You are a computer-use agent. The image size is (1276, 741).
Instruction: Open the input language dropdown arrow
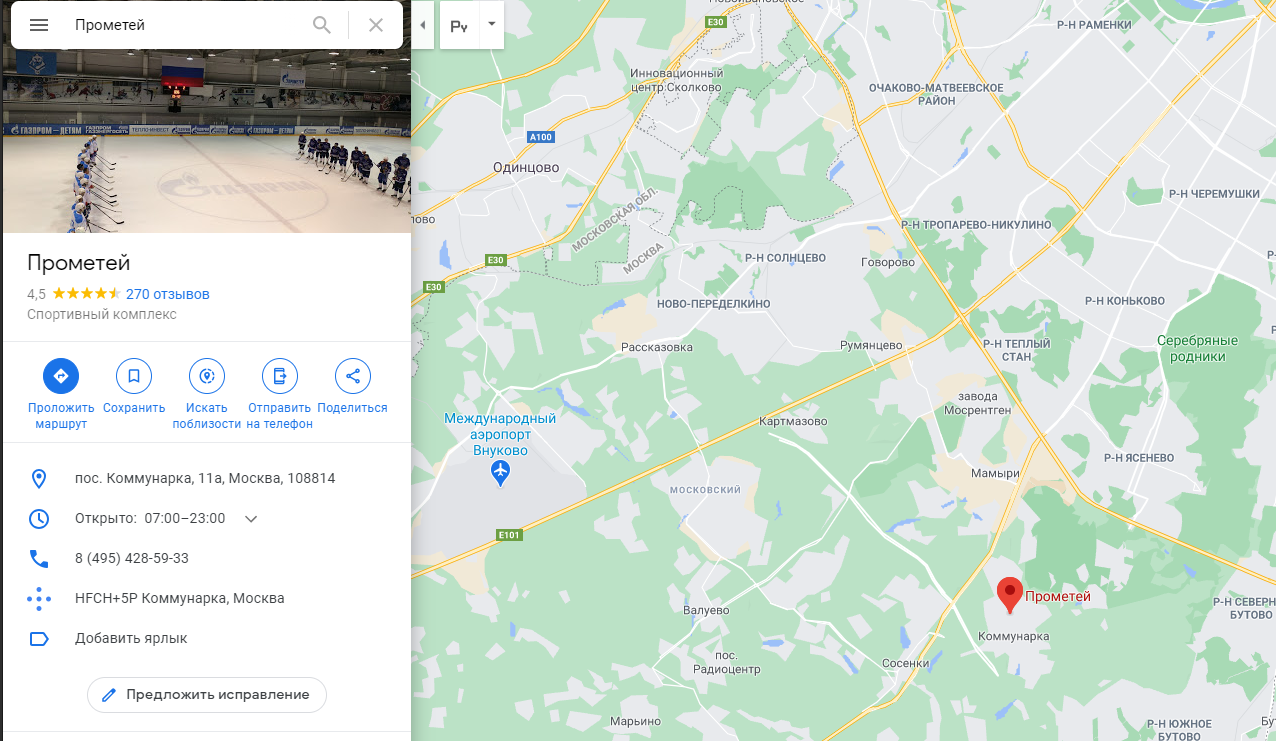[x=491, y=24]
